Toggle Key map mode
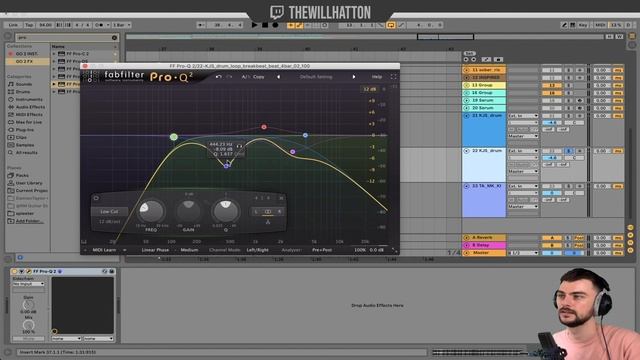640x360 pixels. tap(582, 25)
